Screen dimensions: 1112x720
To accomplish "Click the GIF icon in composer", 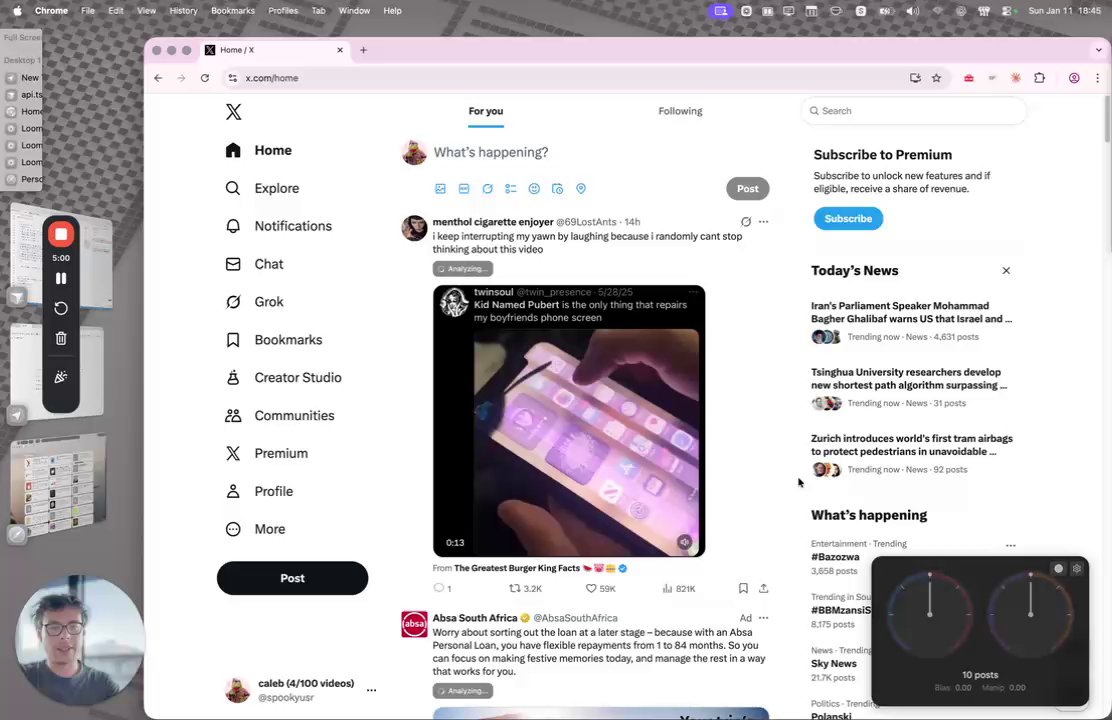I will pyautogui.click(x=464, y=189).
